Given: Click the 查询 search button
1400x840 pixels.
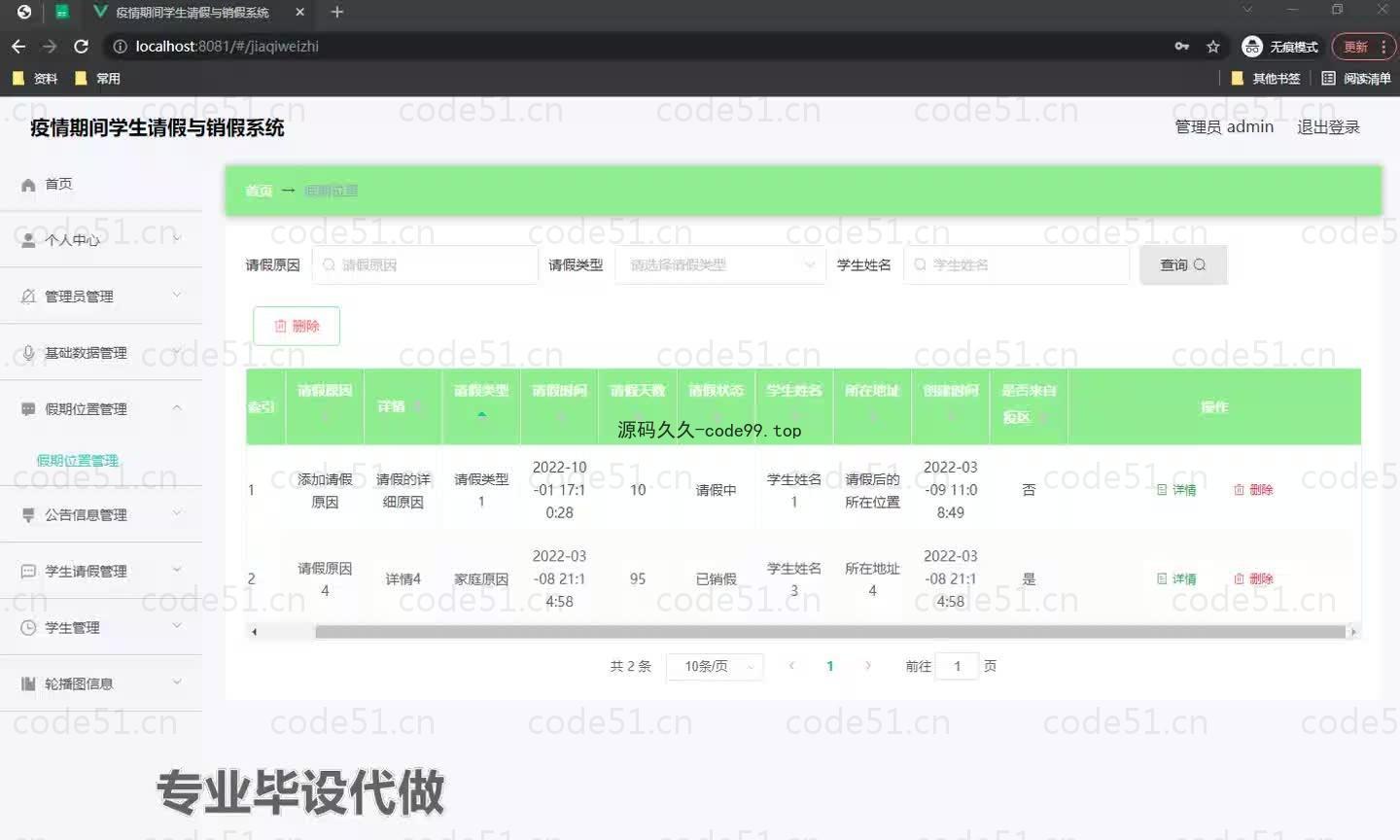Looking at the screenshot, I should 1183,264.
